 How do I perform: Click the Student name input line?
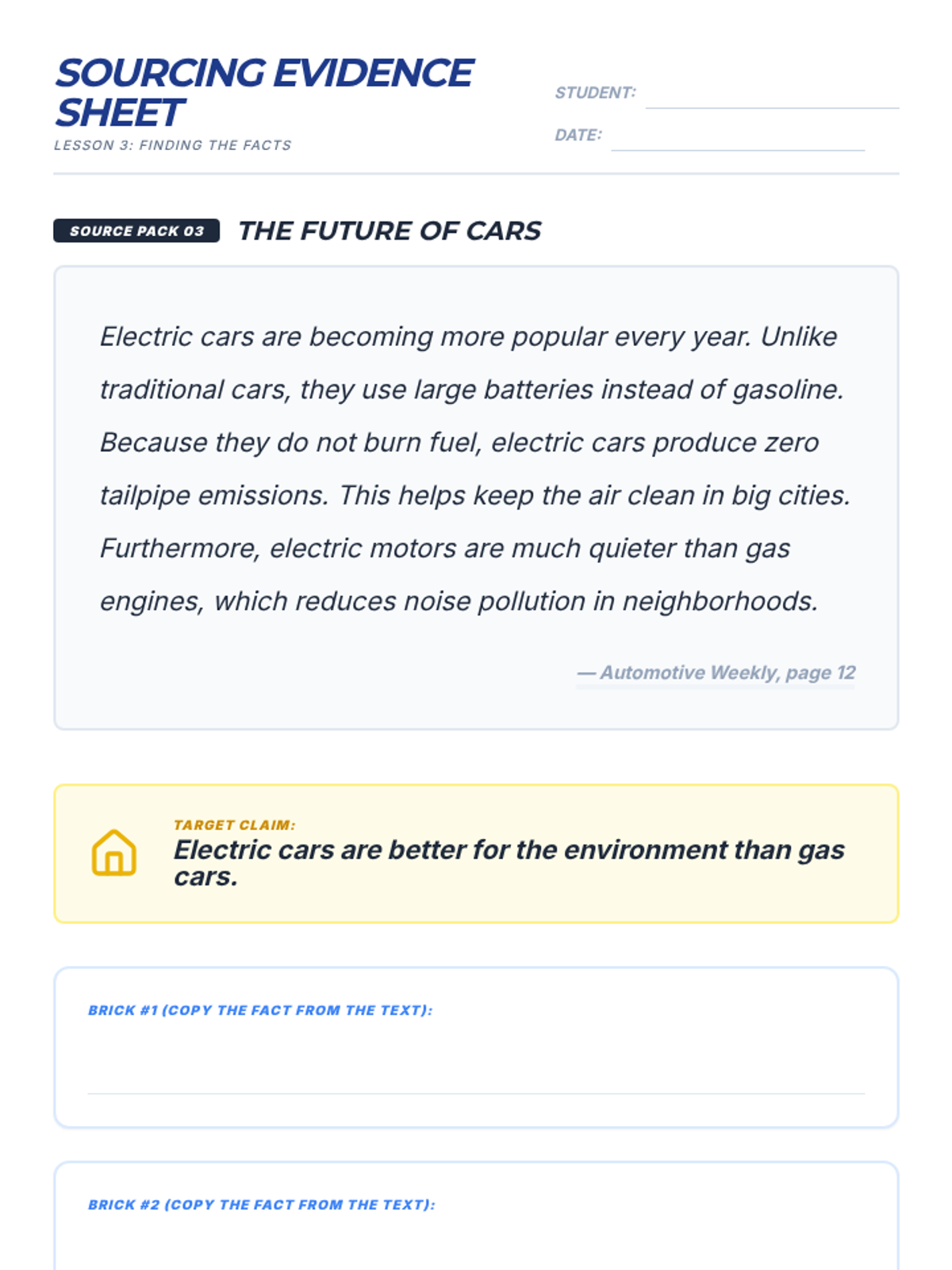(771, 97)
